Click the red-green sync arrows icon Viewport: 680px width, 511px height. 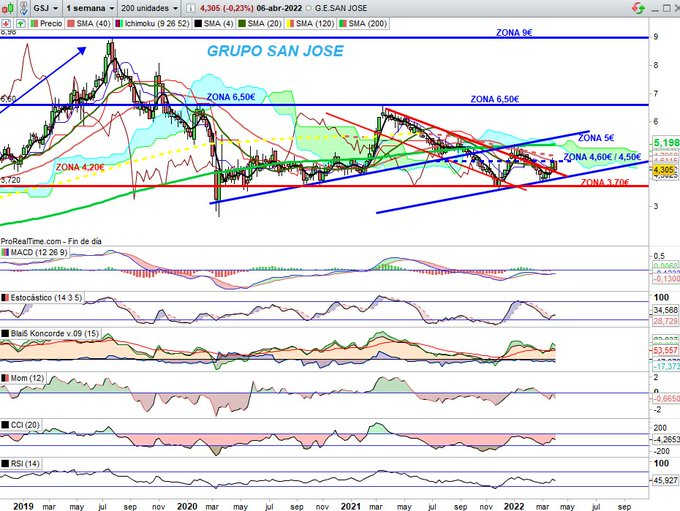click(x=638, y=8)
